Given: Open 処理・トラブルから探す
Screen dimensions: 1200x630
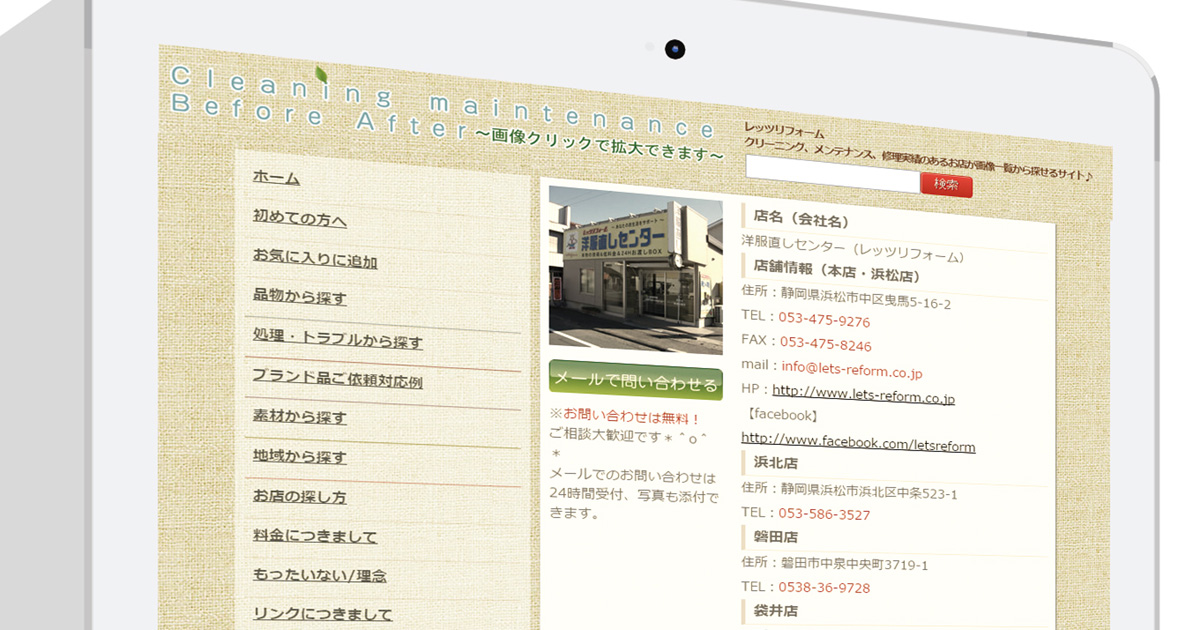Looking at the screenshot, I should pos(338,339).
